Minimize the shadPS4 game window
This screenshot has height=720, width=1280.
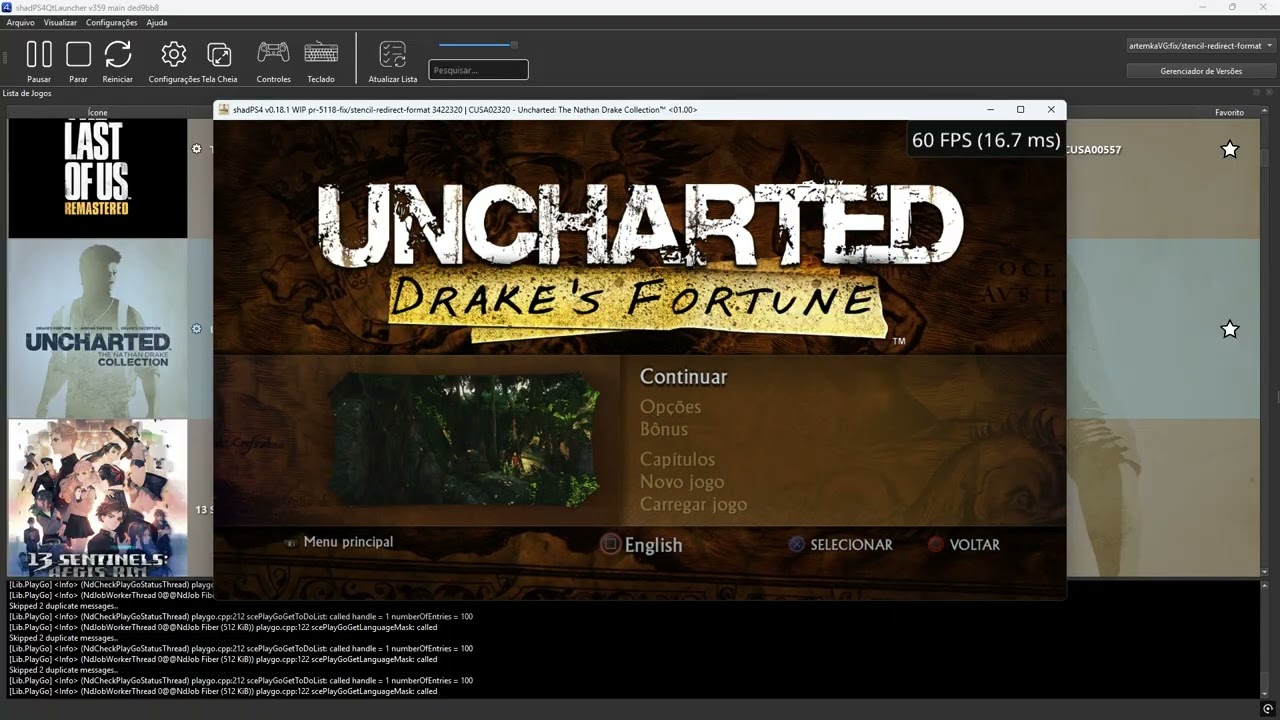(990, 110)
